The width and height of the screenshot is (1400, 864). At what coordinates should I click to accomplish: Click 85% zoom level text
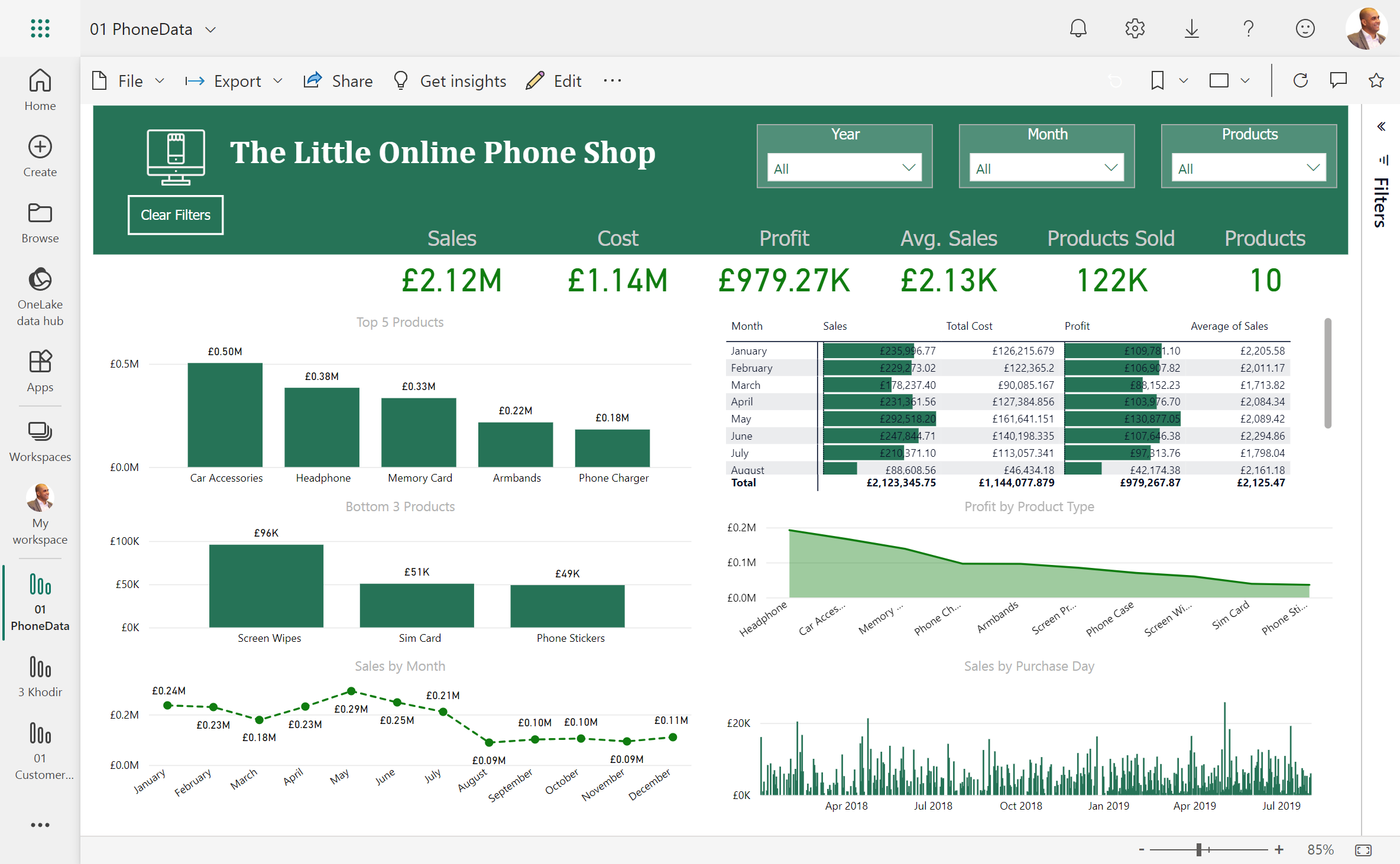click(x=1320, y=849)
